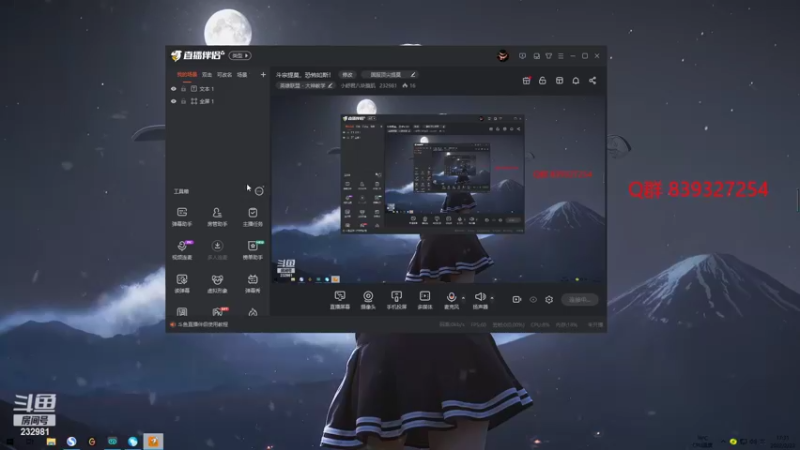Click the start streaming button
This screenshot has width=800, height=450.
pyautogui.click(x=580, y=299)
